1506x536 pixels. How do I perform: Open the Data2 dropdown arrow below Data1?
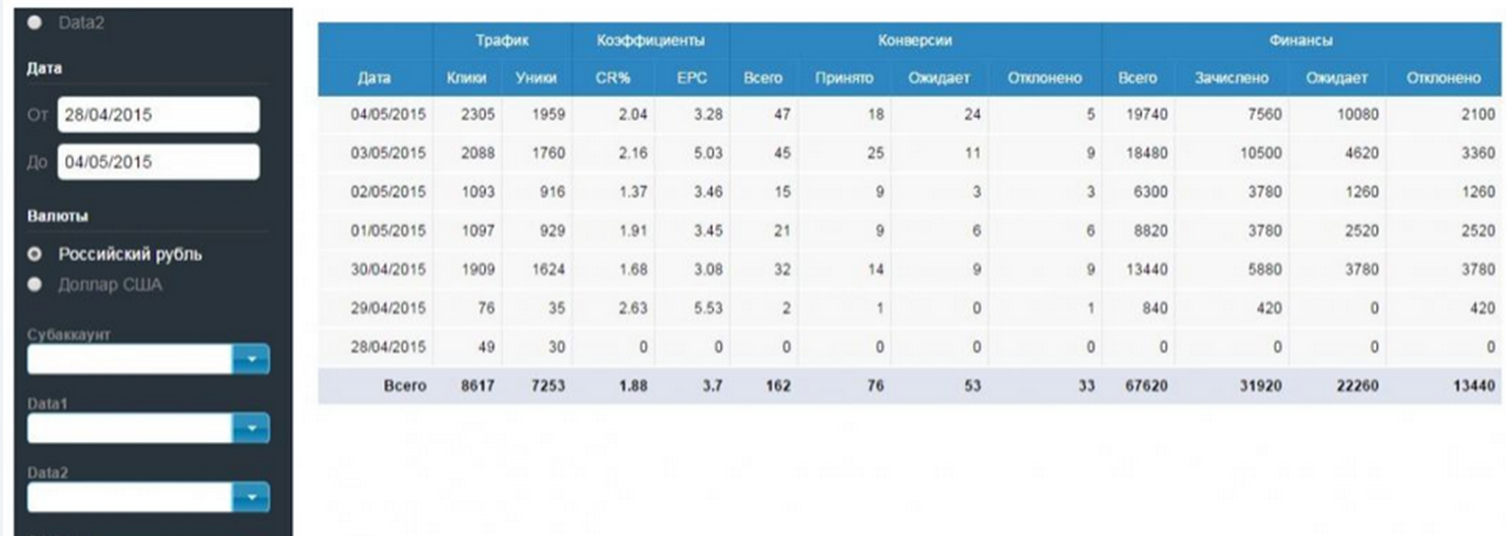pos(251,497)
